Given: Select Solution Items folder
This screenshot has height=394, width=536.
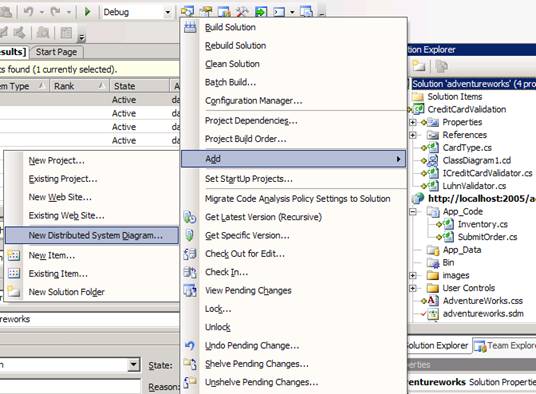Looking at the screenshot, I should (455, 97).
